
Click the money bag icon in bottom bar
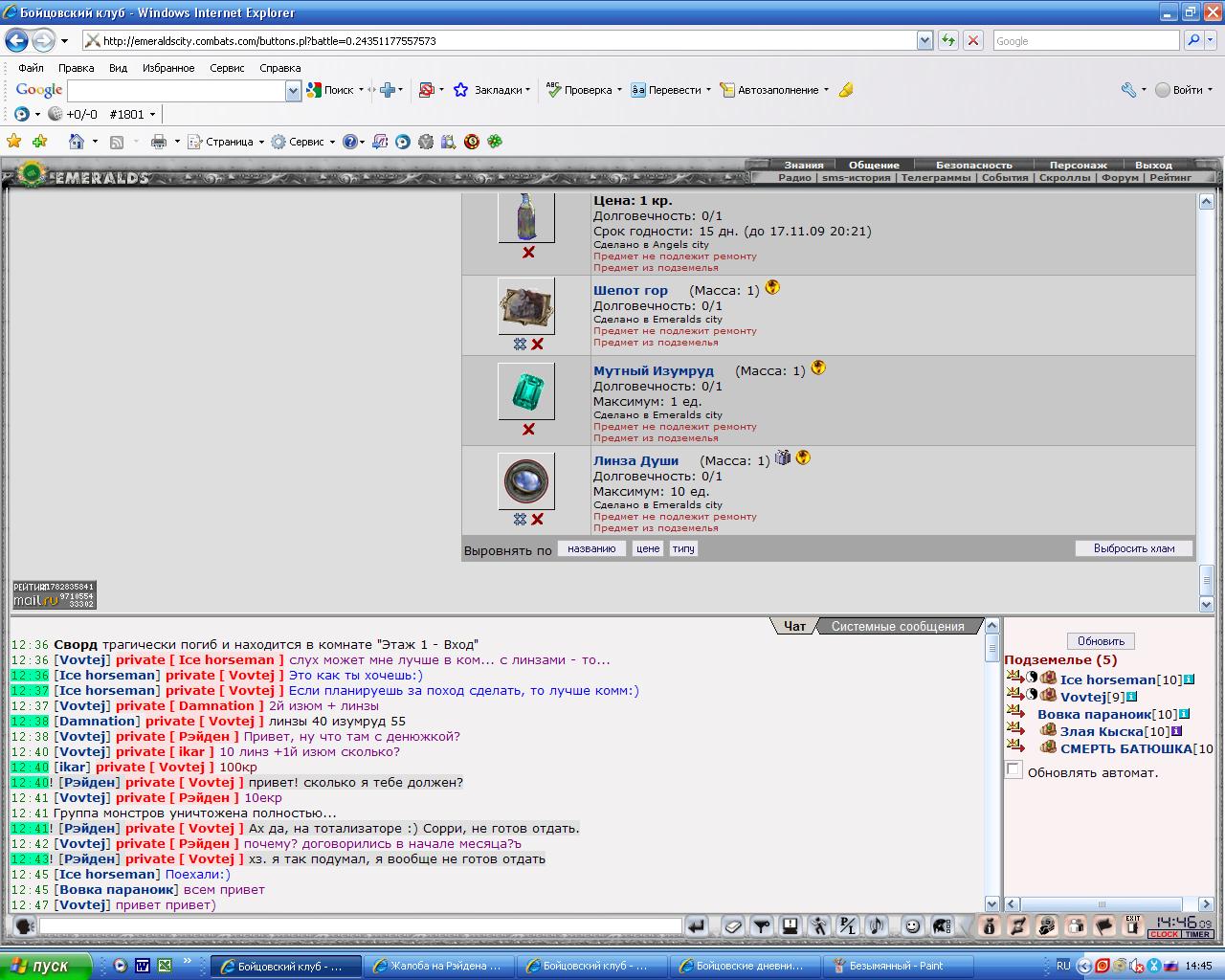pos(990,925)
